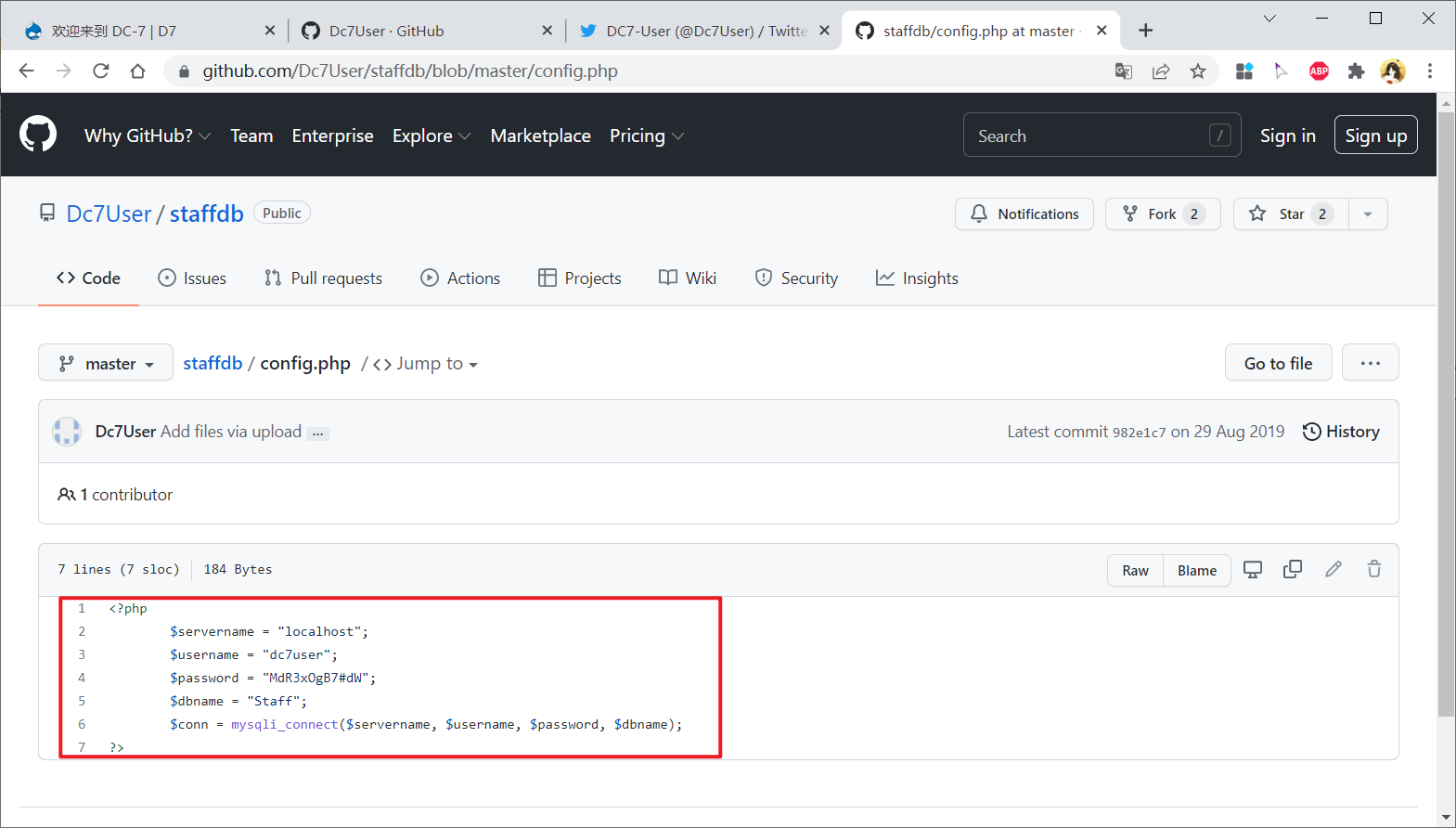Click the Dc7User commit author avatar
Viewport: 1456px width, 828px height.
click(67, 432)
